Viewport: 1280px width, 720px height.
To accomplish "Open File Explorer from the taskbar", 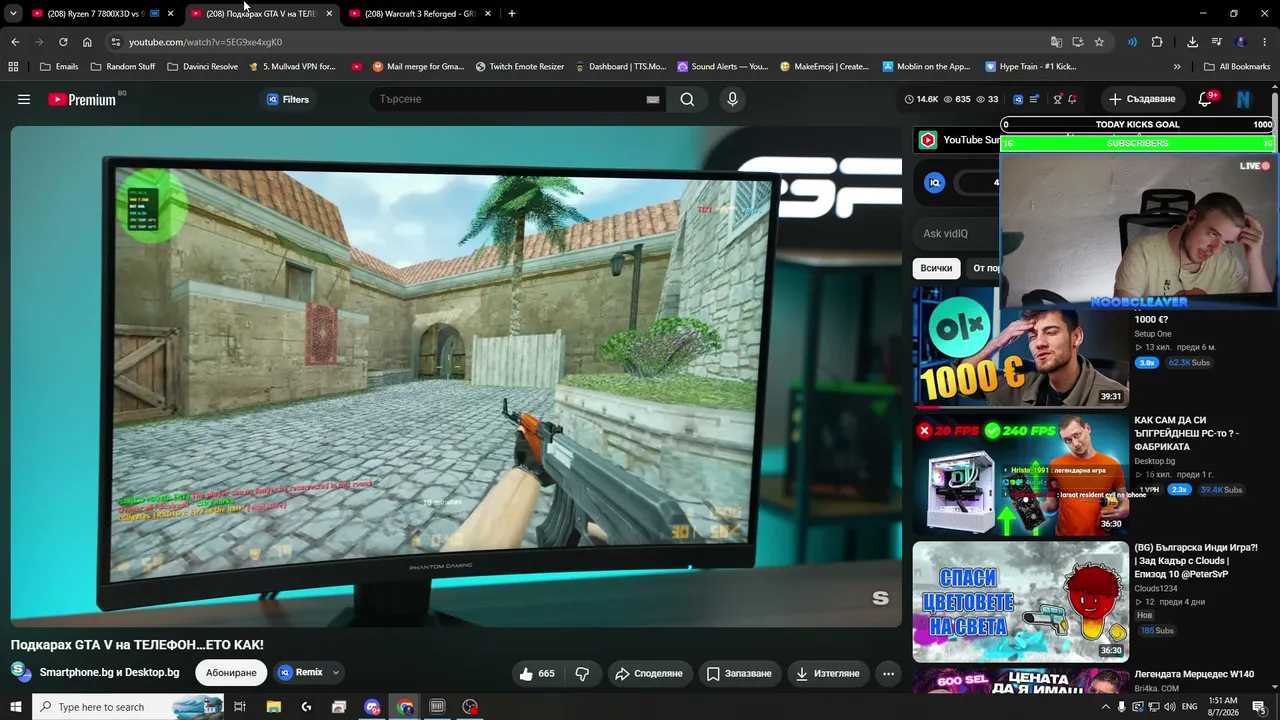I will click(x=273, y=707).
